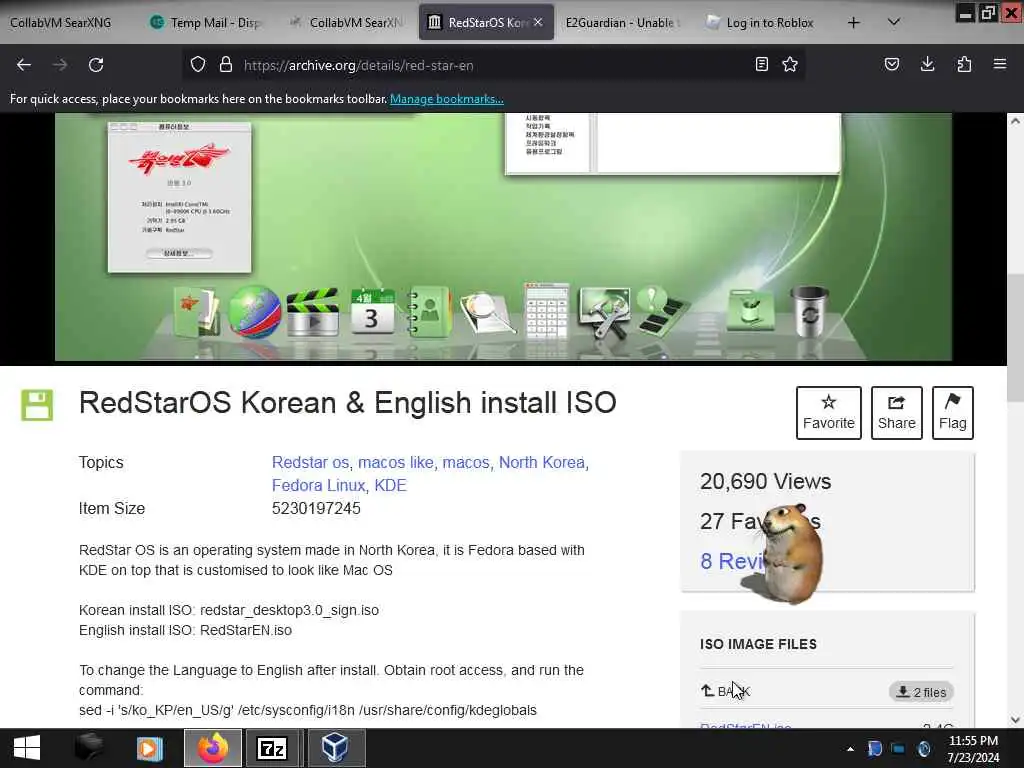The height and width of the screenshot is (768, 1024).
Task: Click the ISO IMAGE FILES heading
Action: (x=758, y=644)
